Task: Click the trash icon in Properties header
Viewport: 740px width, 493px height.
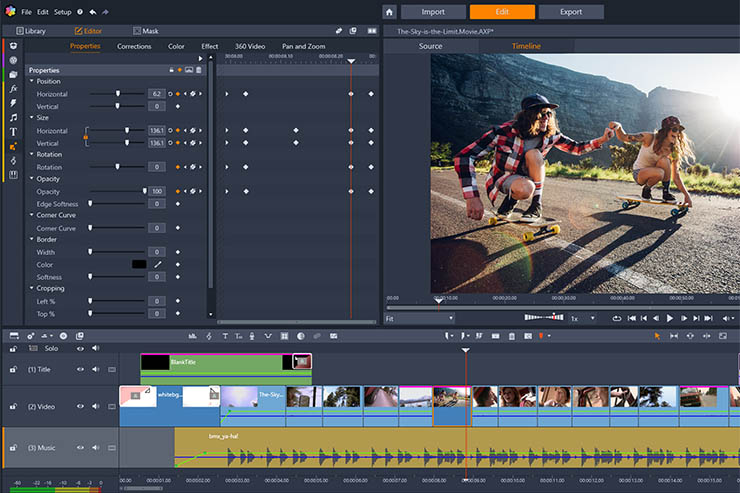Action: tap(199, 70)
